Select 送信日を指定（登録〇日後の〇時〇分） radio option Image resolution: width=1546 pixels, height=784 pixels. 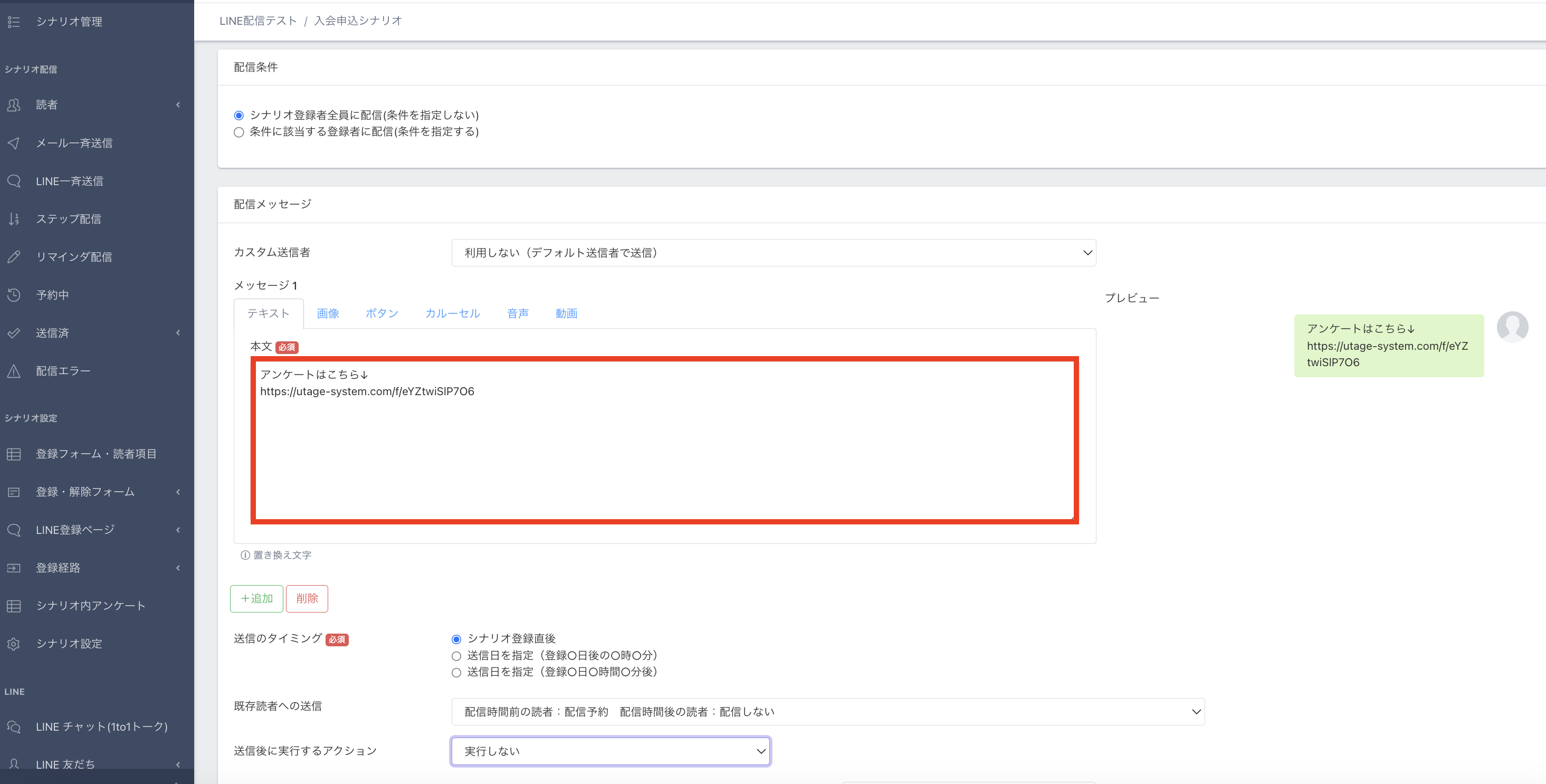[x=456, y=656]
